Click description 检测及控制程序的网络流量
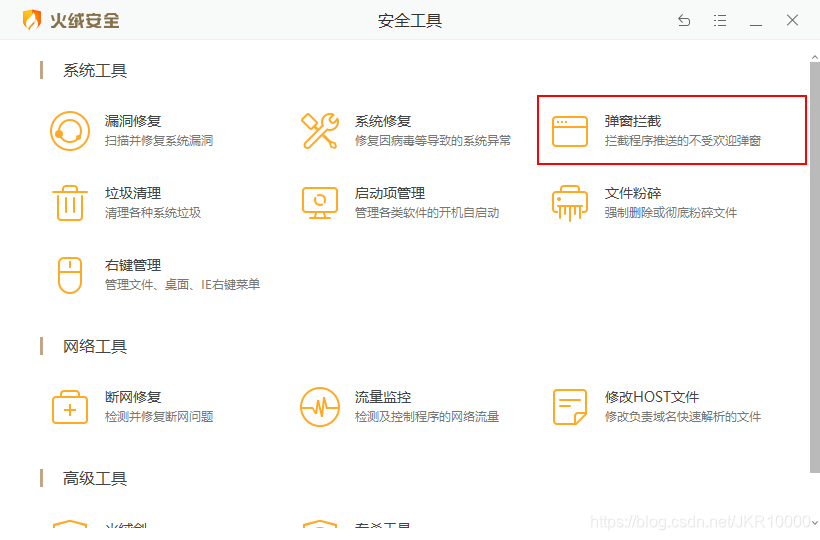Viewport: 820px width, 540px height. 427,417
